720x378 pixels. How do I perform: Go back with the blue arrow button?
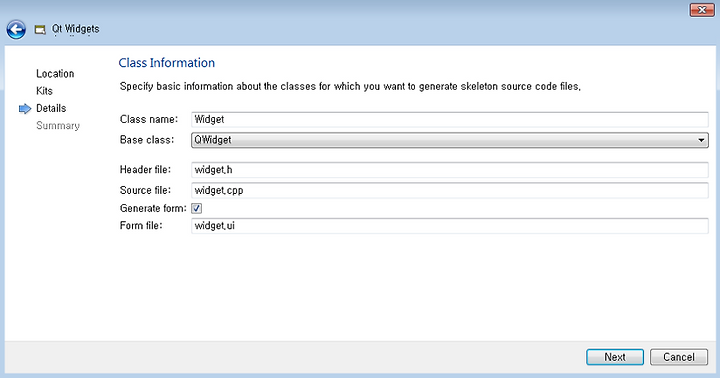pos(16,30)
